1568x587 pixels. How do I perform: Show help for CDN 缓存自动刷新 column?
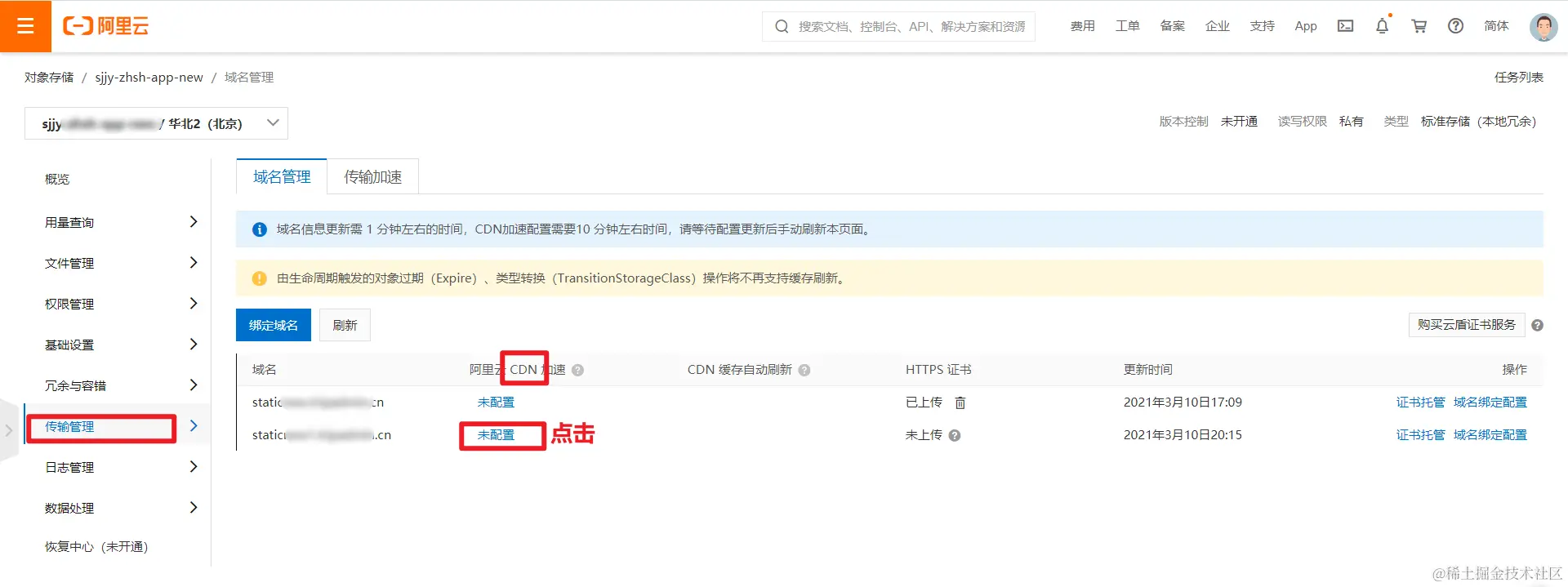804,370
